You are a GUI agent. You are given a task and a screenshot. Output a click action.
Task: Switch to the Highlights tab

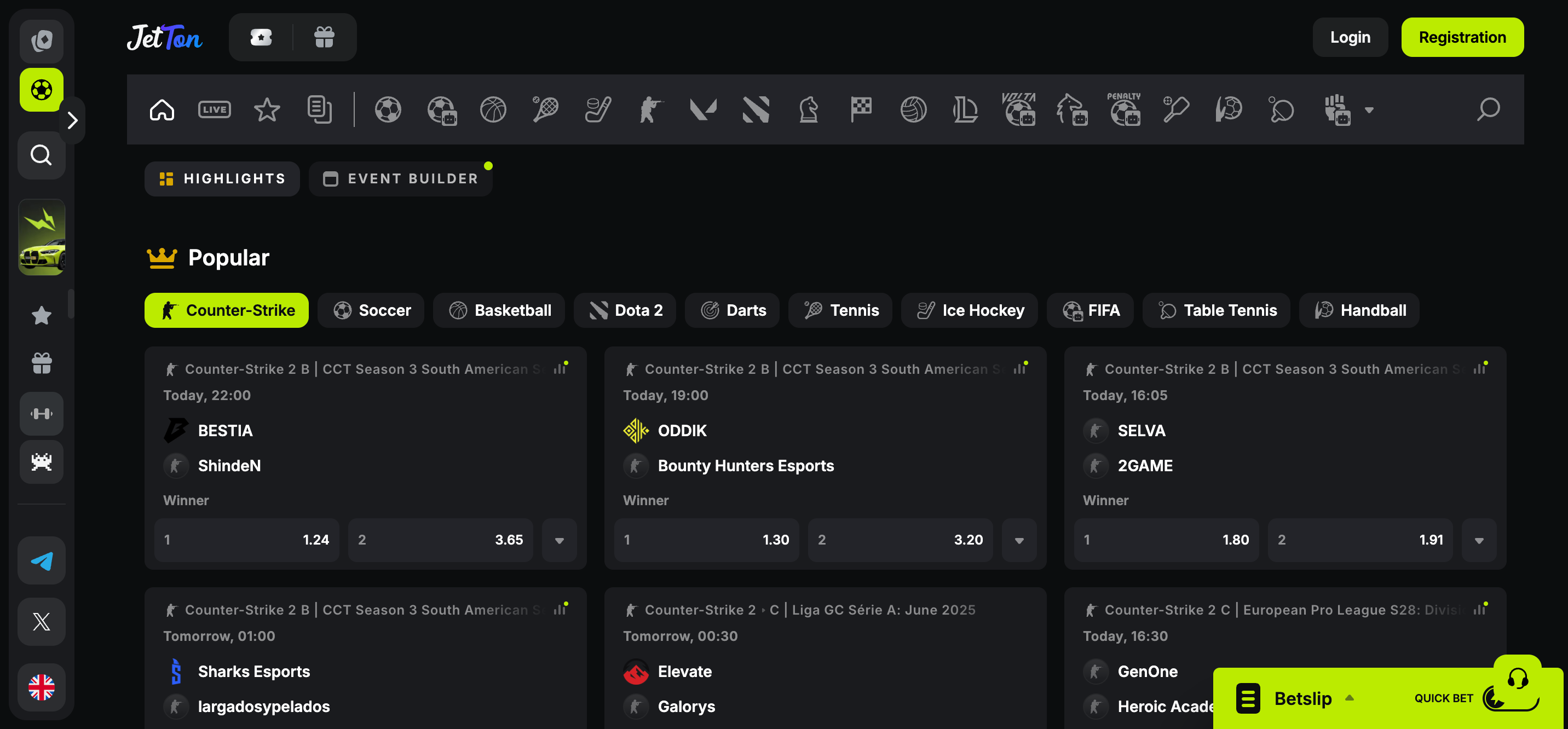click(x=222, y=179)
